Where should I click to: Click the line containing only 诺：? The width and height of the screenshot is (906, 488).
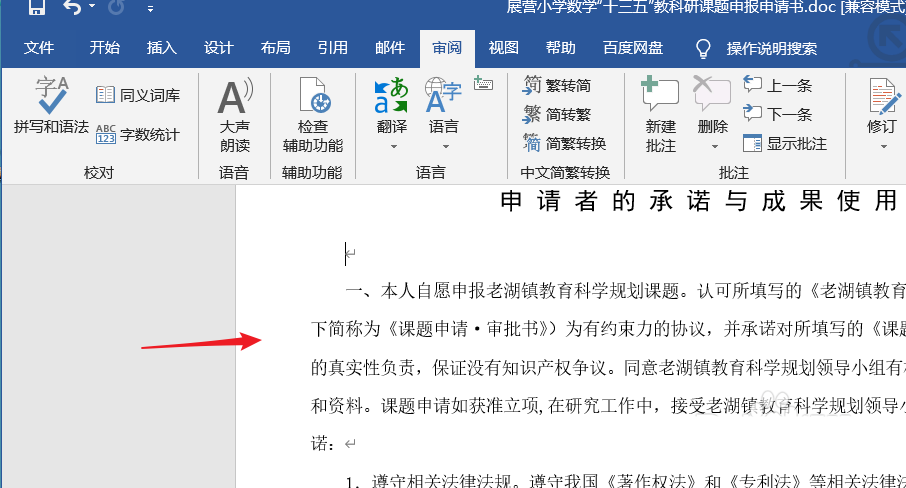click(333, 444)
